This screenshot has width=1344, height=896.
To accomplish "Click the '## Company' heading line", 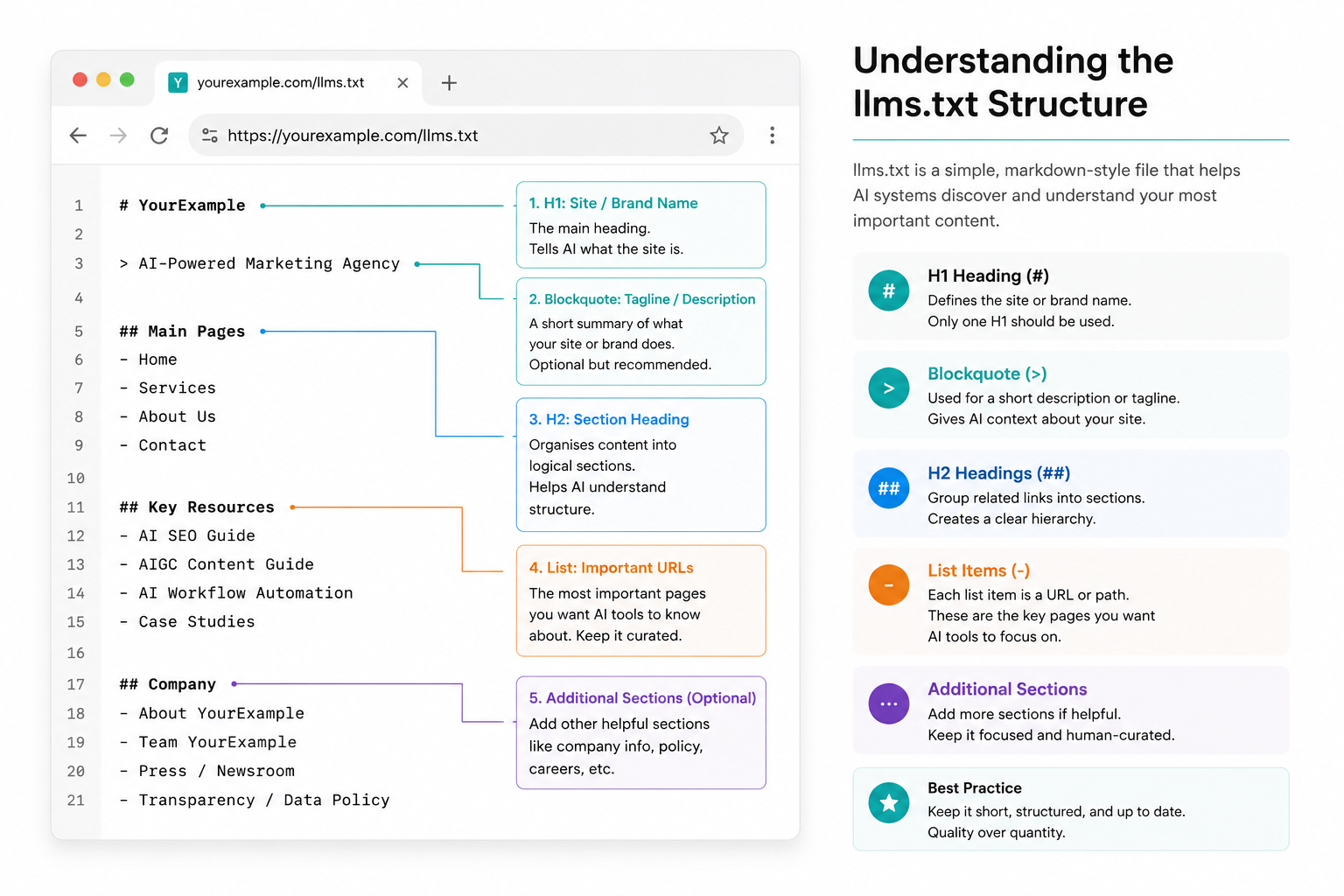I will coord(168,684).
